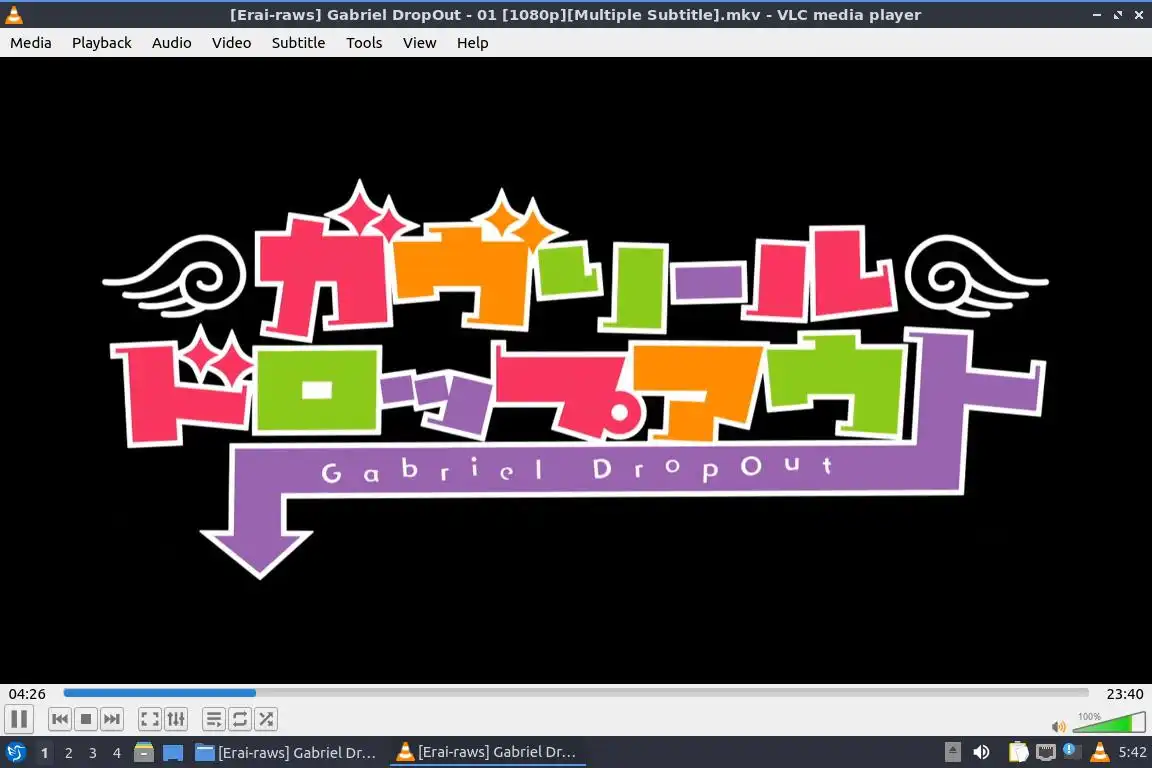Set volume on the green volume slider
Viewport: 1152px width, 768px height.
(x=1109, y=723)
